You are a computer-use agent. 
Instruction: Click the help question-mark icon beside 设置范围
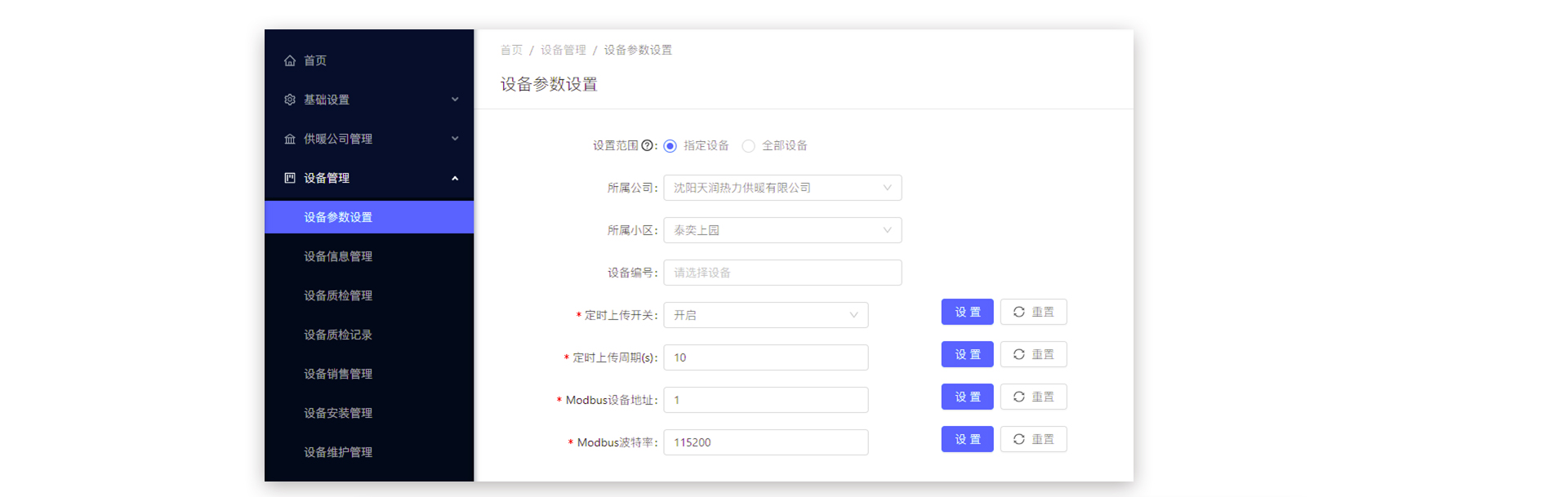[647, 146]
